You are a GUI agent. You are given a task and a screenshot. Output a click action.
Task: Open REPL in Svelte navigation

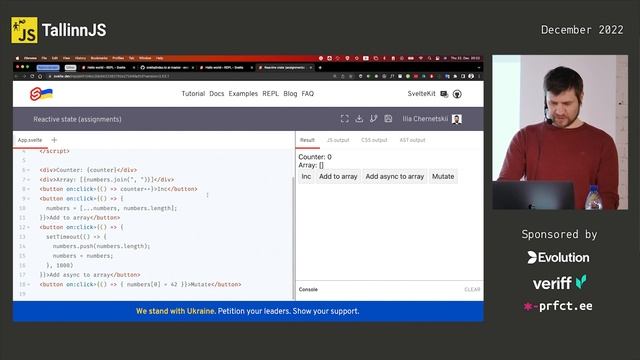270,94
